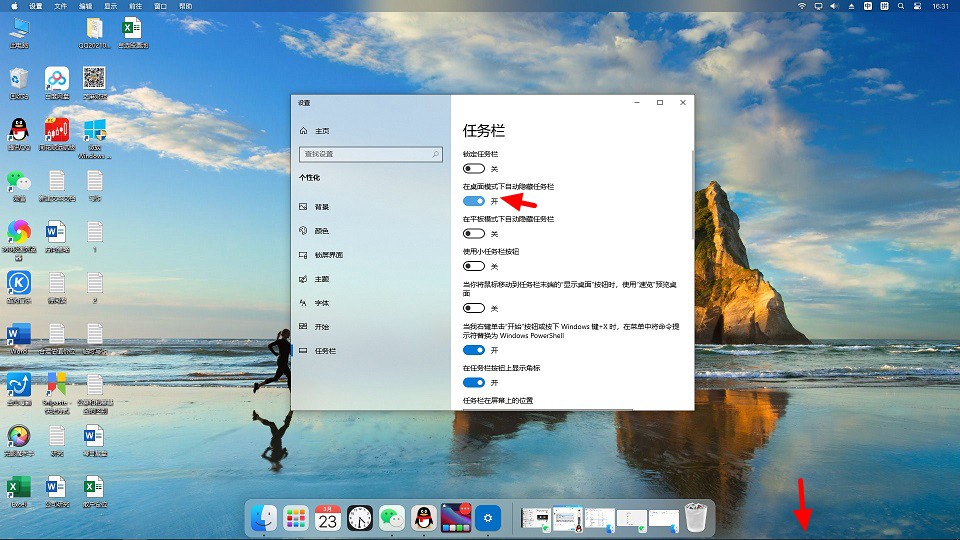Open the 编辑 menu in the menu bar

click(x=86, y=6)
